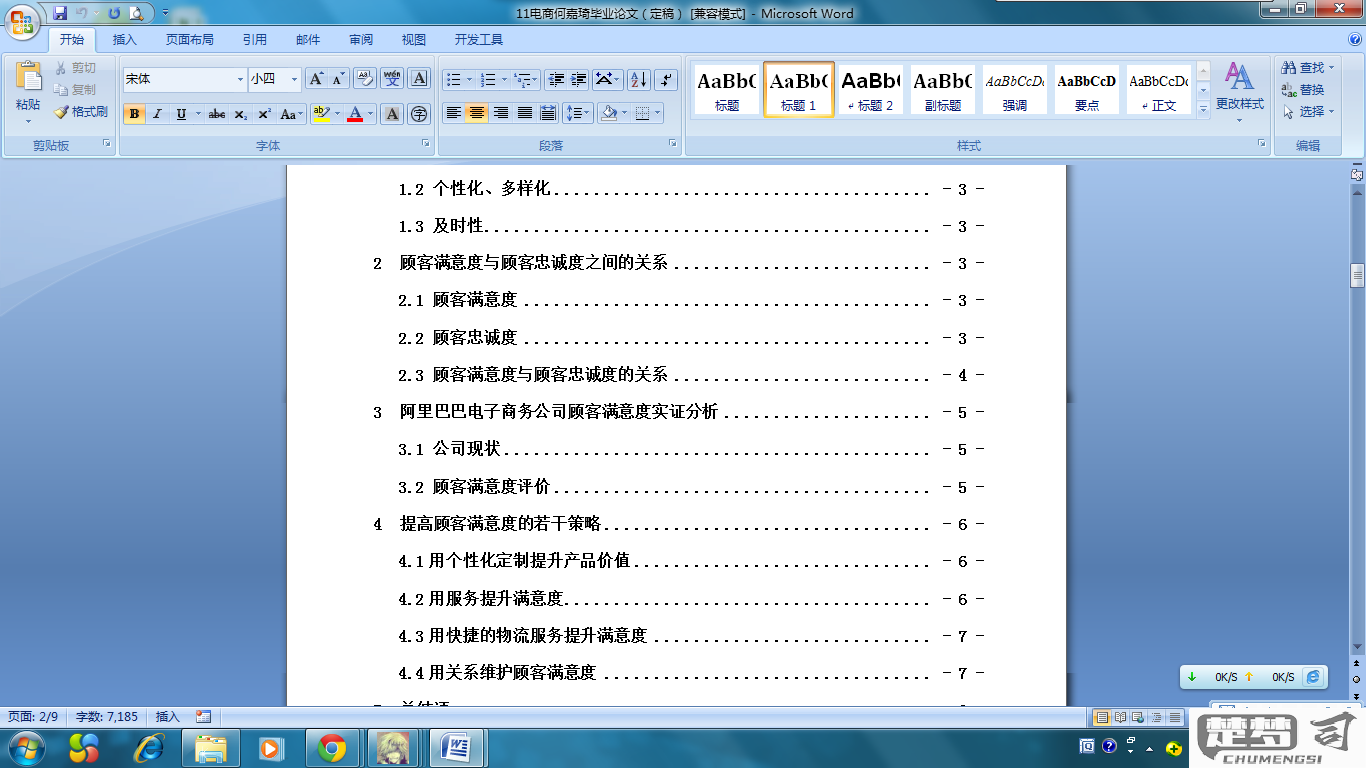Grow font size with the A-up icon

316,79
